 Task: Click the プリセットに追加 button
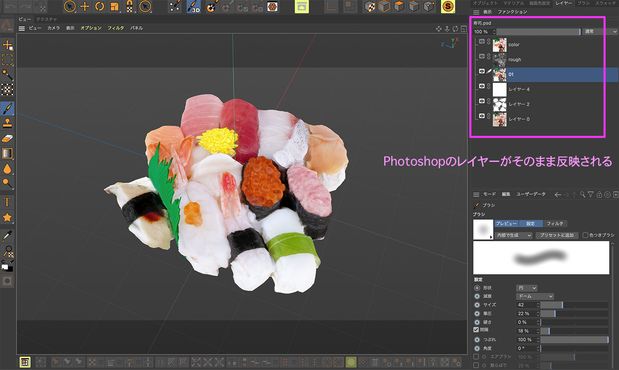click(x=557, y=235)
